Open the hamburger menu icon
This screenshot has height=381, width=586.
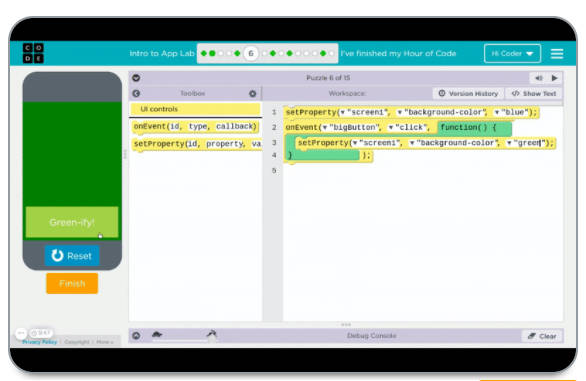[x=557, y=53]
